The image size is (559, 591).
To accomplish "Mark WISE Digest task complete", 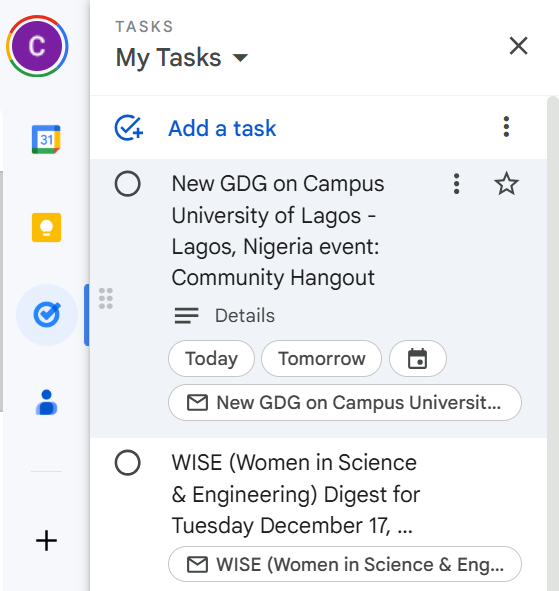I will [128, 462].
